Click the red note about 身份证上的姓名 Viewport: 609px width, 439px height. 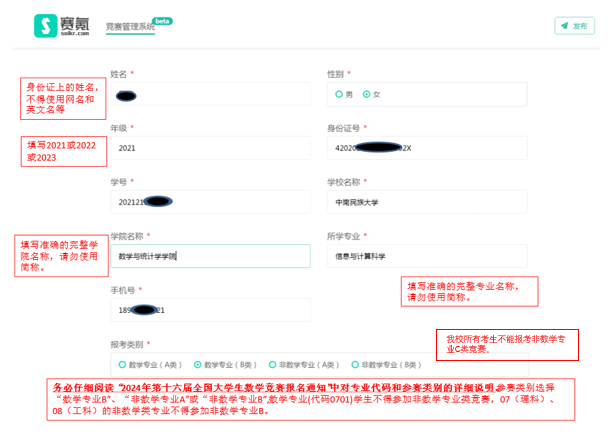pyautogui.click(x=60, y=100)
